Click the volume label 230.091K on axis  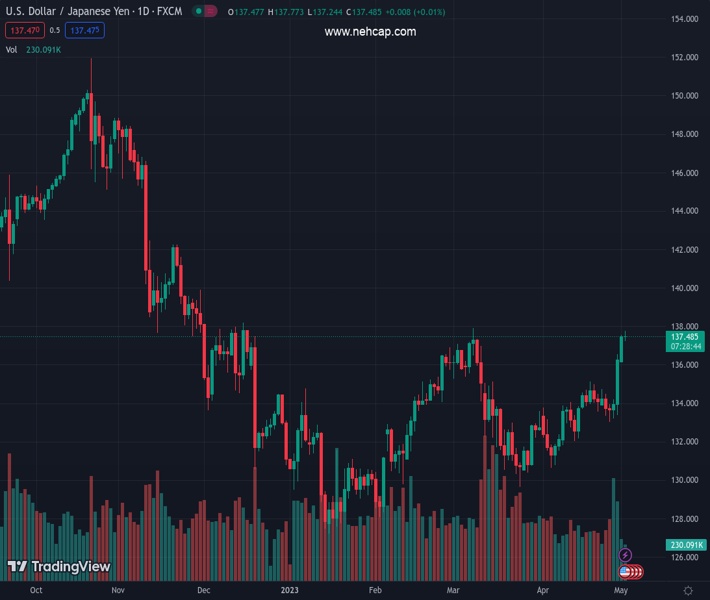(x=685, y=544)
